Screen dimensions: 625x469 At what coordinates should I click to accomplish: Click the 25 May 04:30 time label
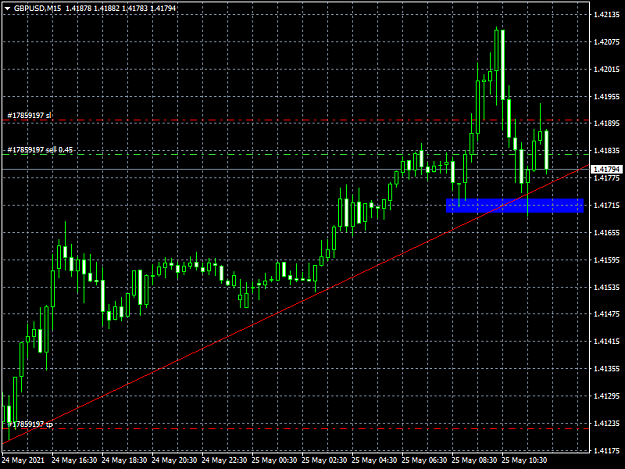pos(374,460)
